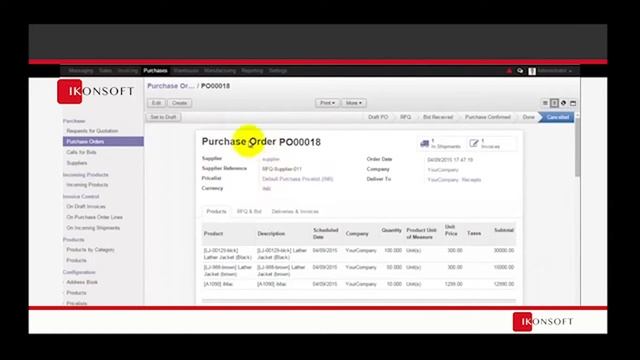The image size is (640, 360).
Task: Select Address Book in sidebar
Action: (x=82, y=282)
